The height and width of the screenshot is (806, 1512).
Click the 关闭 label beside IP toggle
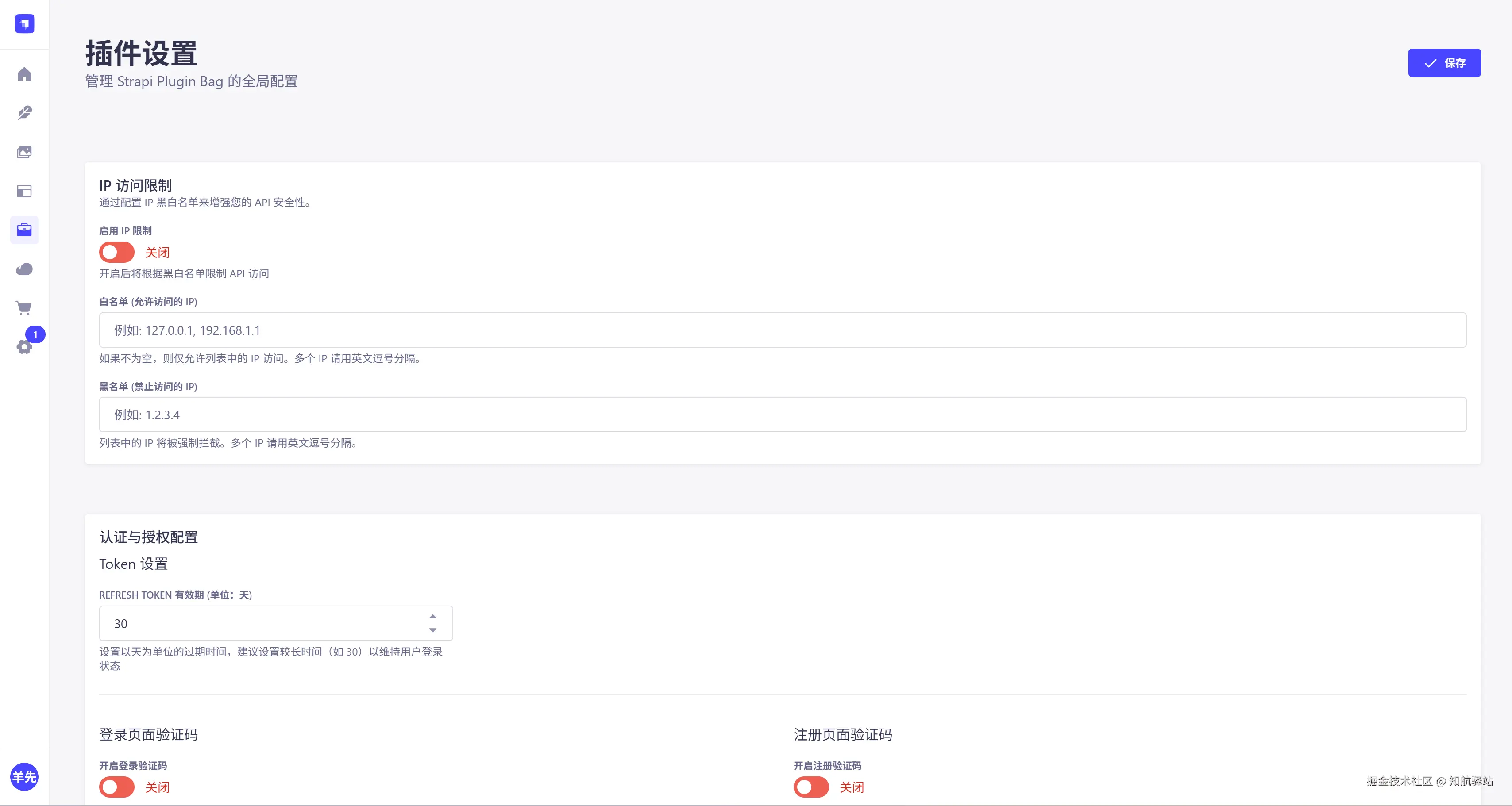(157, 252)
